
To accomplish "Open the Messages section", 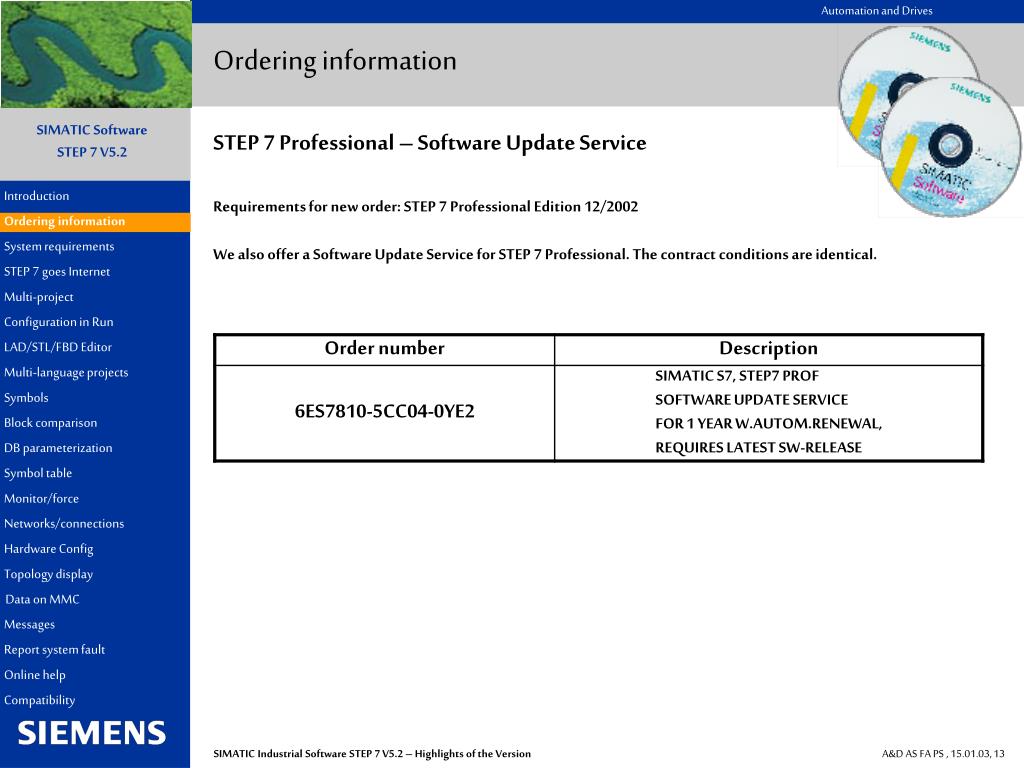I will [x=29, y=625].
